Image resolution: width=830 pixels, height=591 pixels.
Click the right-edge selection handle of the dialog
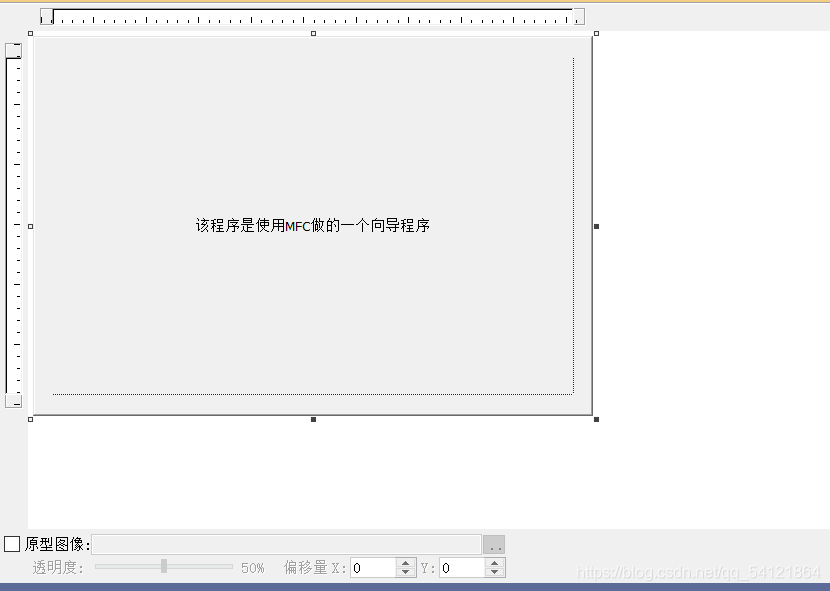pos(597,226)
